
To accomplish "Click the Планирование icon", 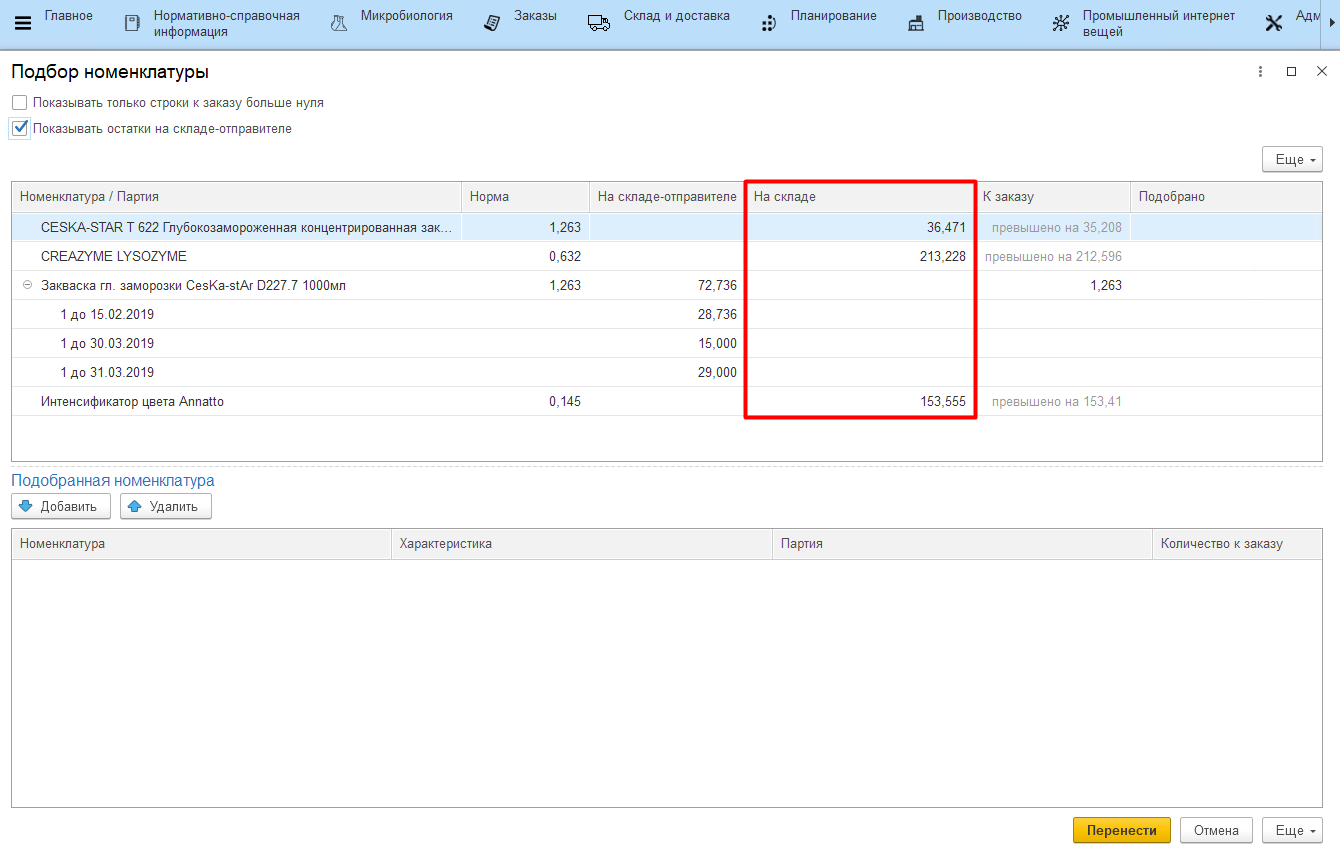I will pyautogui.click(x=768, y=23).
